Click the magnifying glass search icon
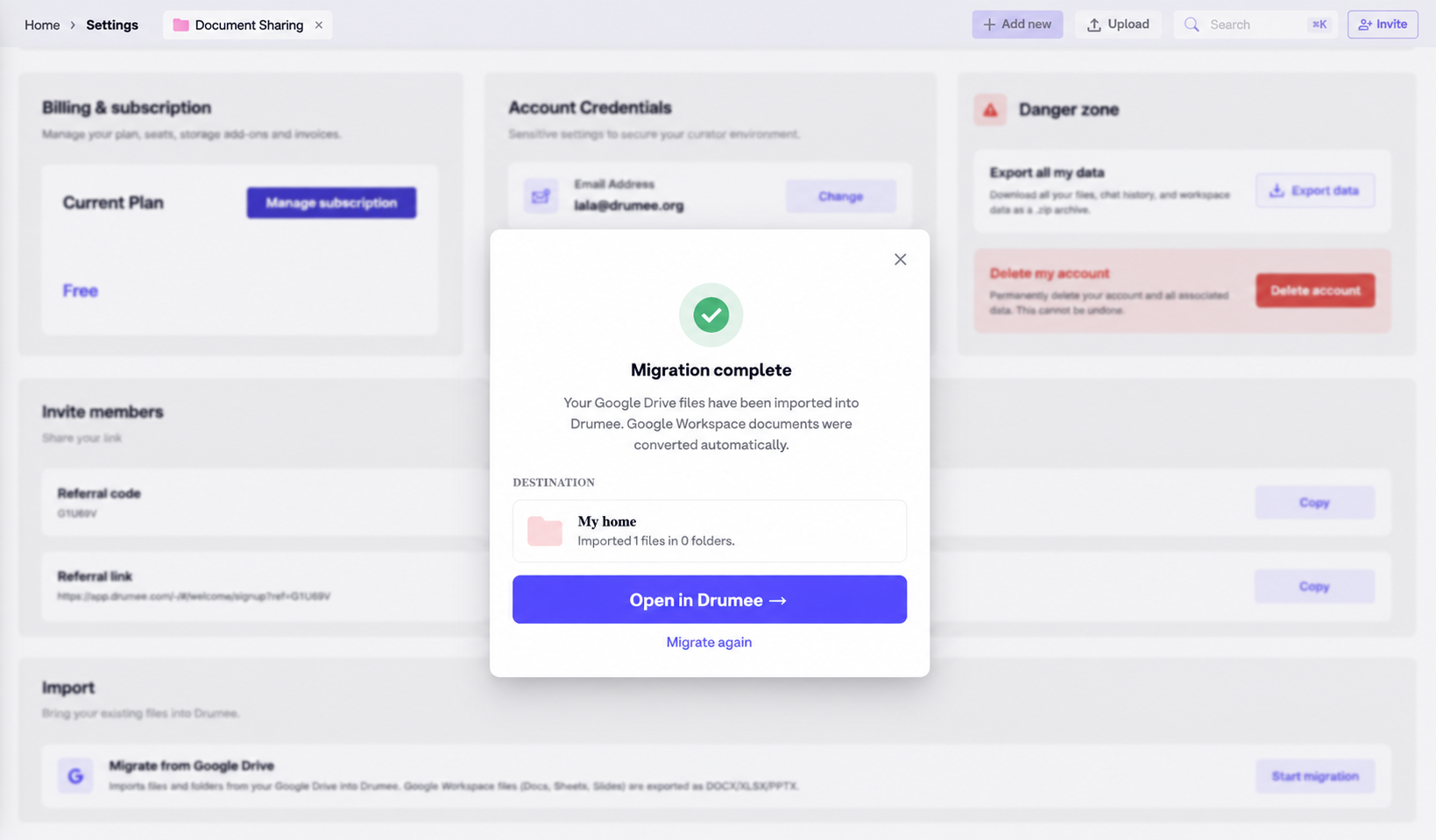The height and width of the screenshot is (840, 1436). [x=1192, y=25]
